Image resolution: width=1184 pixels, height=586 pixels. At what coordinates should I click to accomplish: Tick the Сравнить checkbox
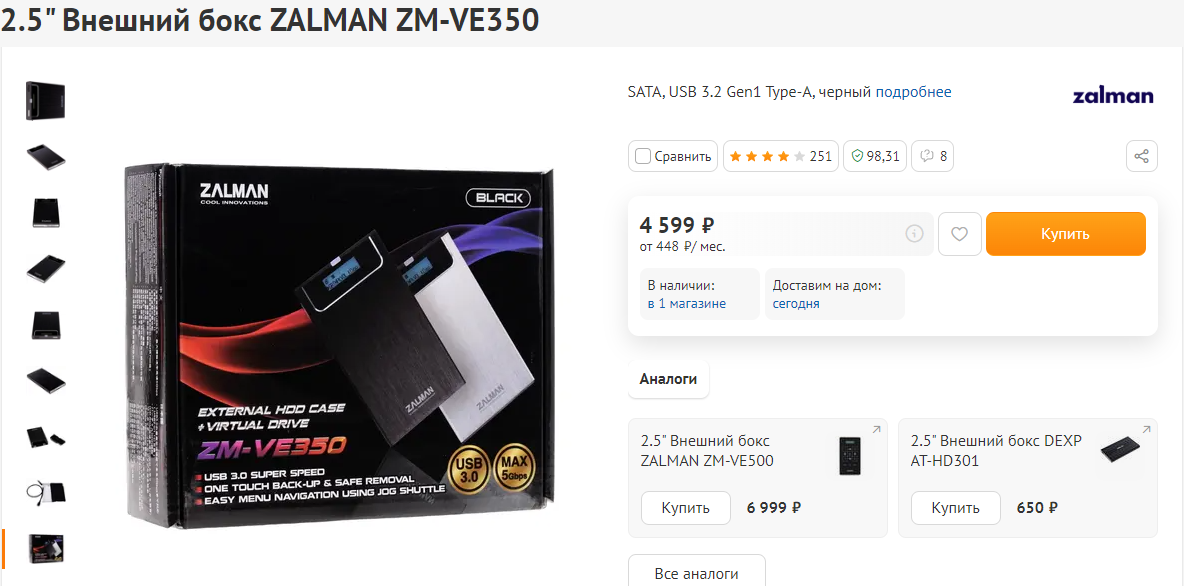coord(643,156)
